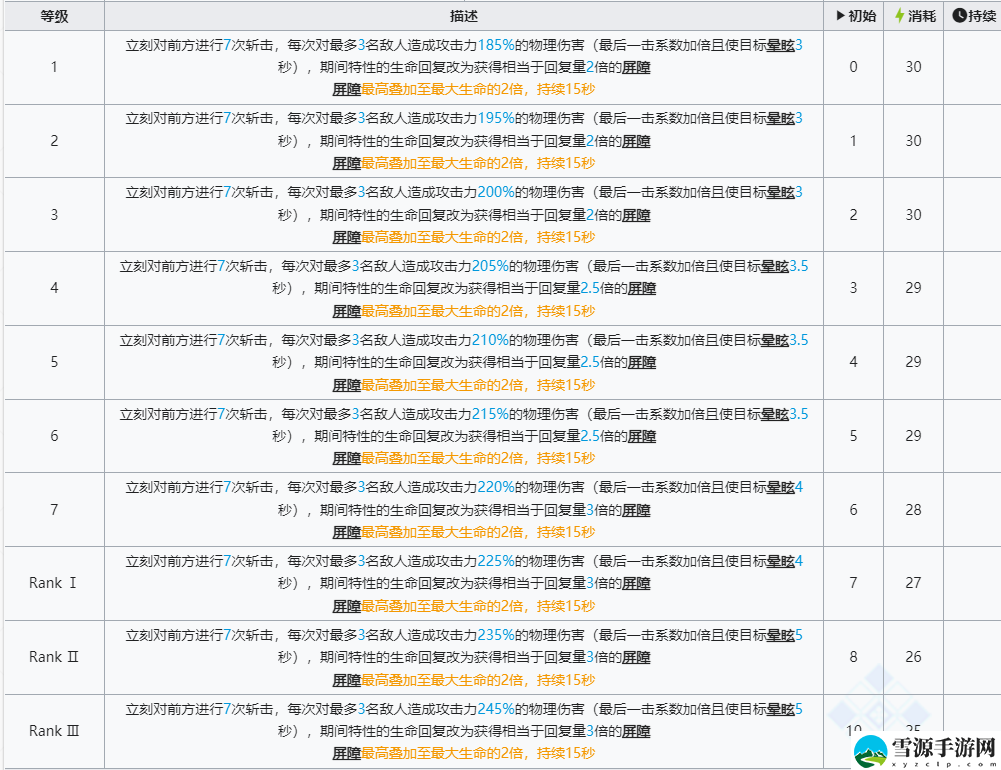Select initial SP value 0 in level 1 row

854,67
